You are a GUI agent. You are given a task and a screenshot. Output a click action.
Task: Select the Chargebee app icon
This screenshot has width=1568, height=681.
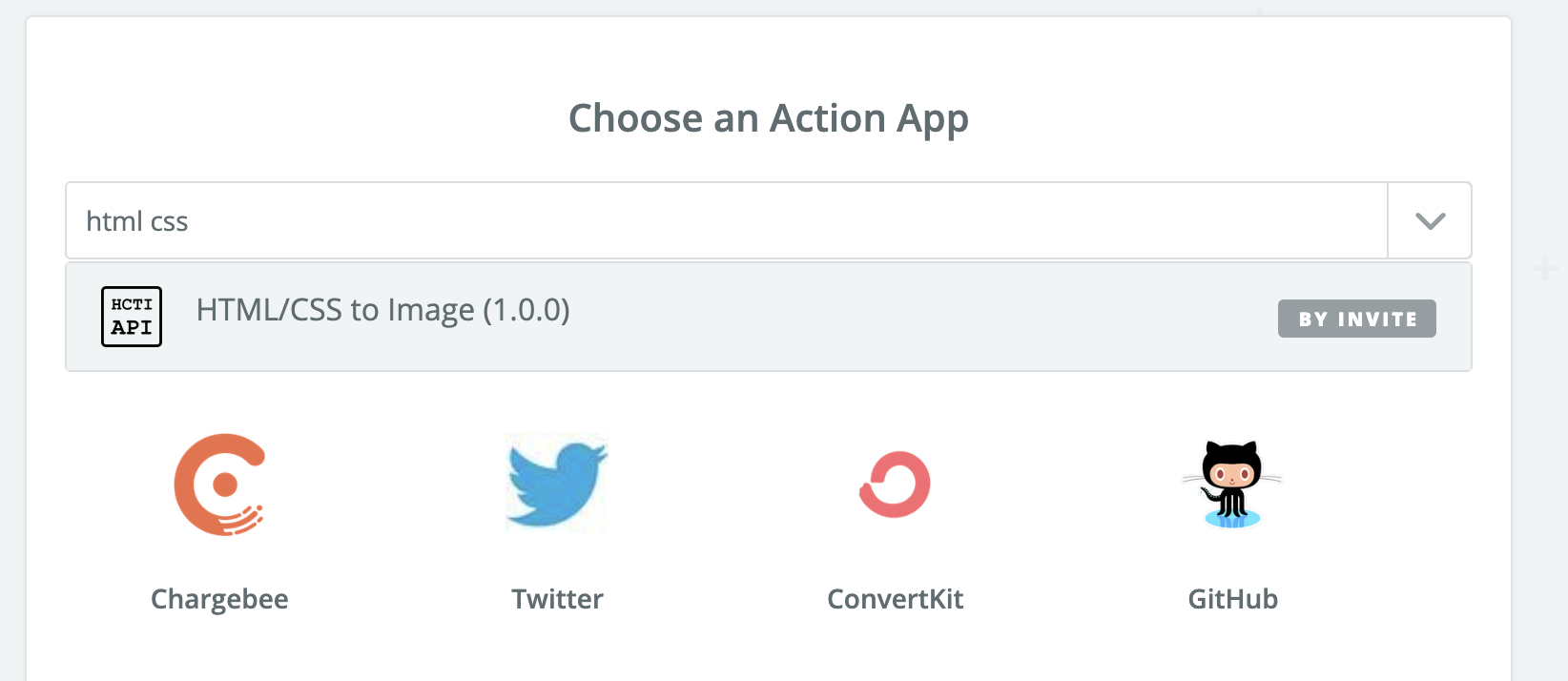coord(220,485)
